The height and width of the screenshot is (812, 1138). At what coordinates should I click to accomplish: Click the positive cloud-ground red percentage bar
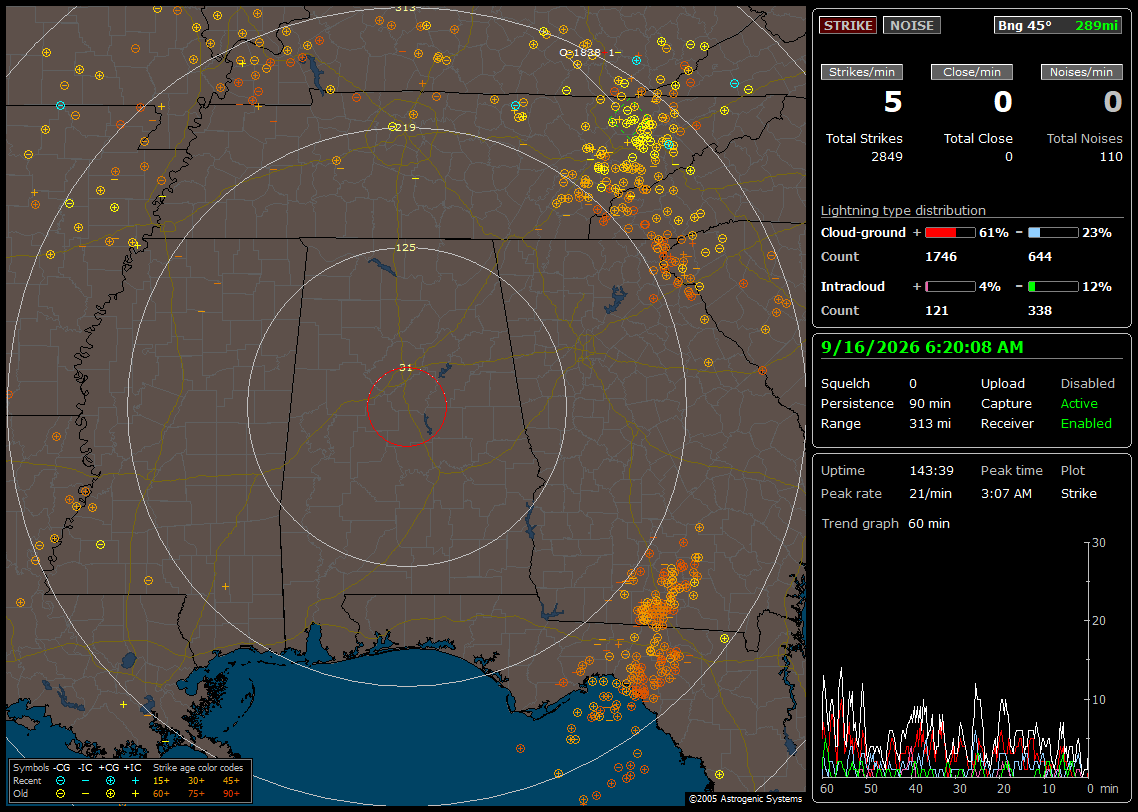pyautogui.click(x=950, y=233)
